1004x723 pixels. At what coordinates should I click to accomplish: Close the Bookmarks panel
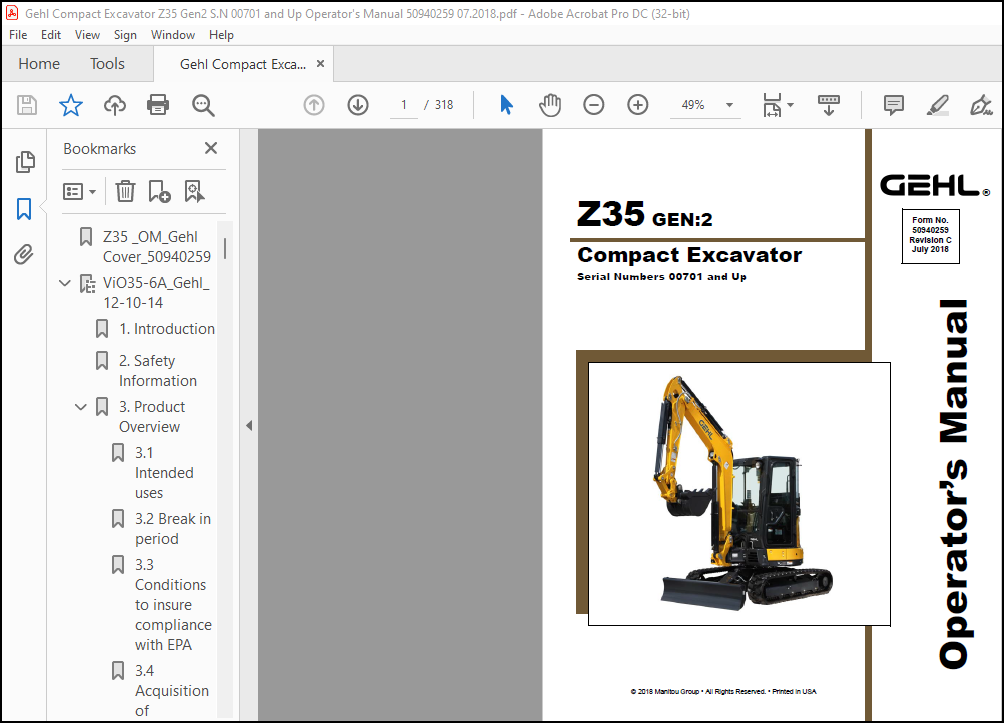click(211, 149)
